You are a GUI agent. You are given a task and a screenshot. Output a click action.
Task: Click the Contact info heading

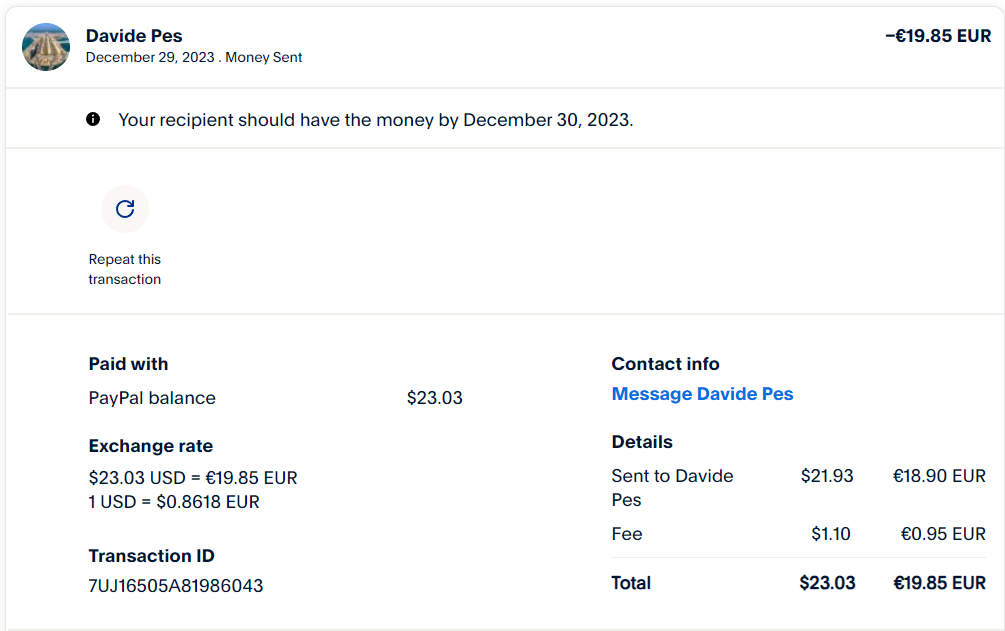(665, 364)
